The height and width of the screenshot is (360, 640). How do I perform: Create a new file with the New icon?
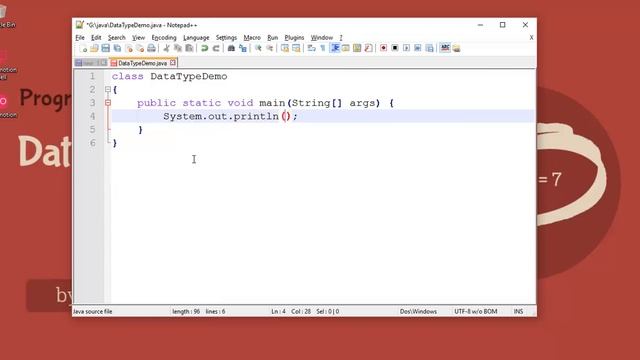[83, 48]
